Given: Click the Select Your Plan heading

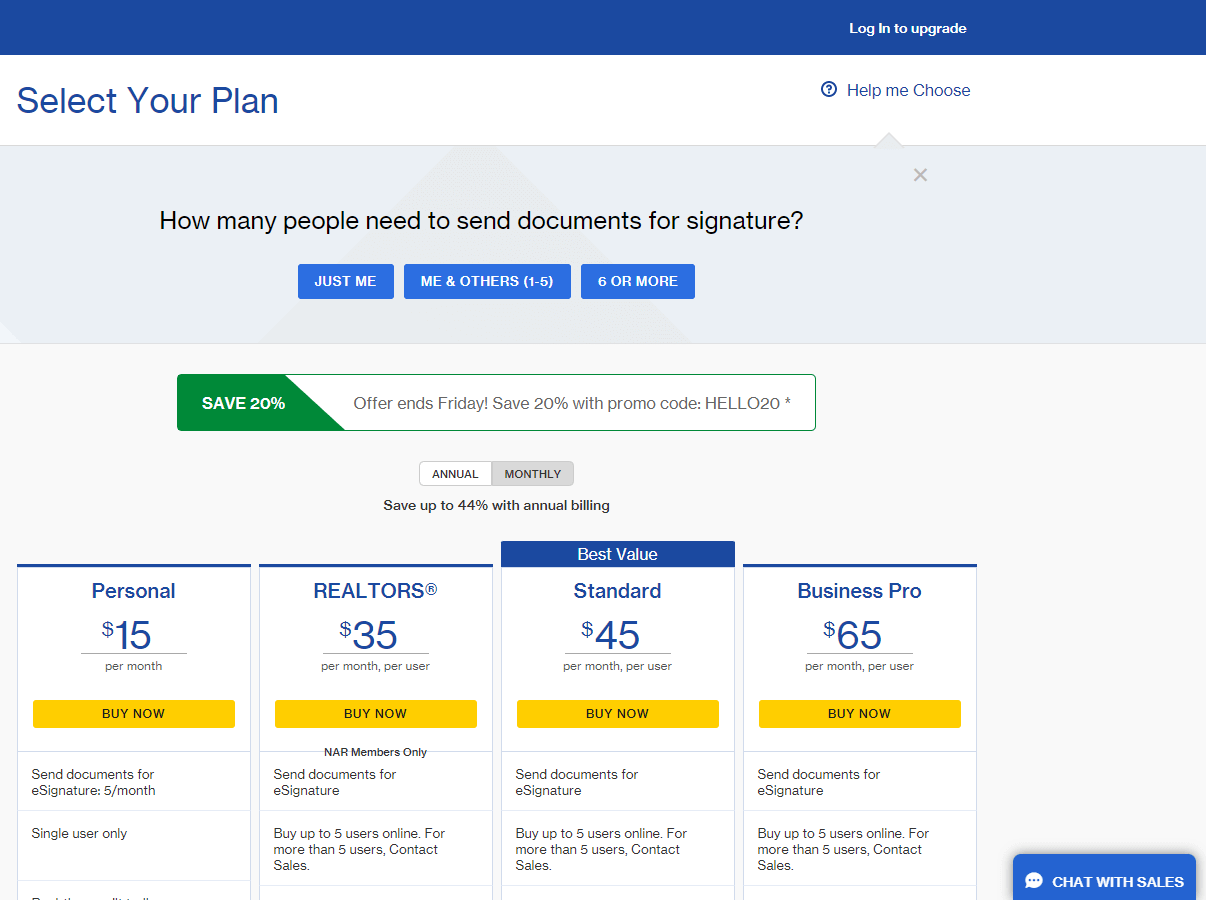Looking at the screenshot, I should click(x=148, y=101).
